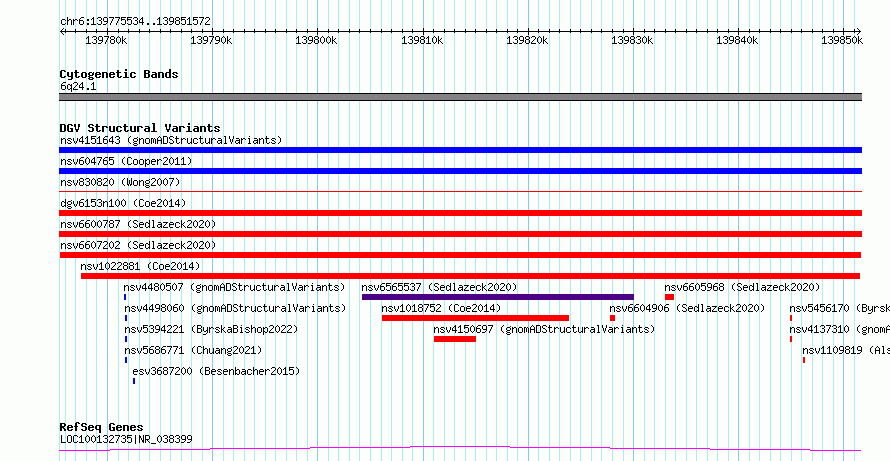The width and height of the screenshot is (890, 461).
Task: Select the gray 6q24.1 cytogenetic band
Action: [x=460, y=97]
